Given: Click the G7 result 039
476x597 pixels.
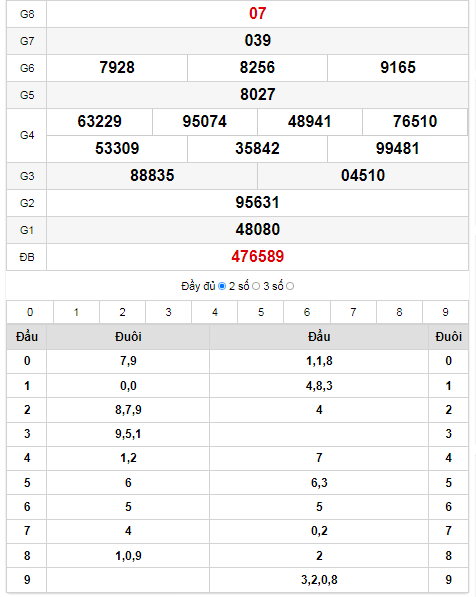Looking at the screenshot, I should [257, 41].
